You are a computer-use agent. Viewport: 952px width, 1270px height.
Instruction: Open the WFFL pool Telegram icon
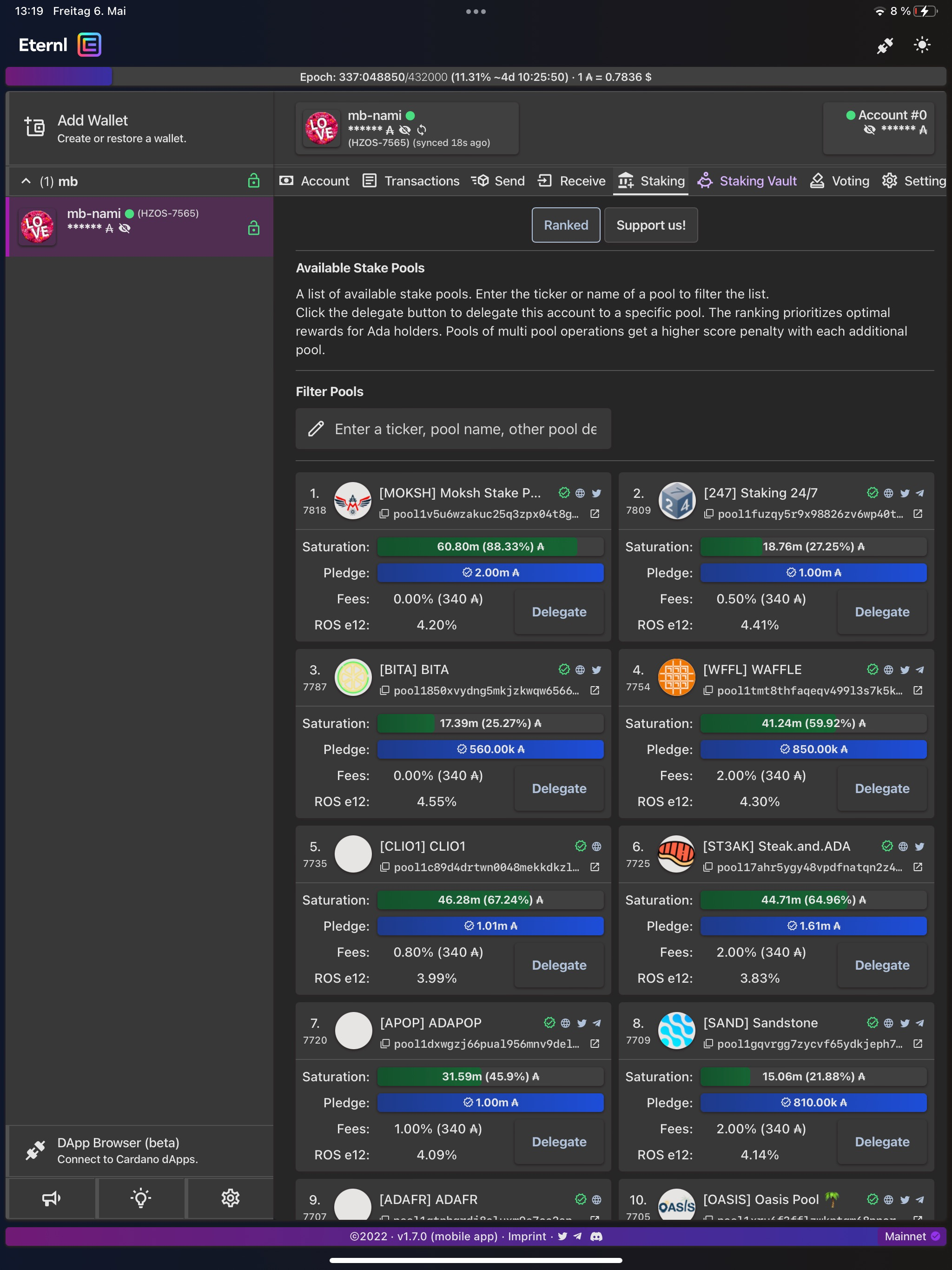click(x=920, y=670)
